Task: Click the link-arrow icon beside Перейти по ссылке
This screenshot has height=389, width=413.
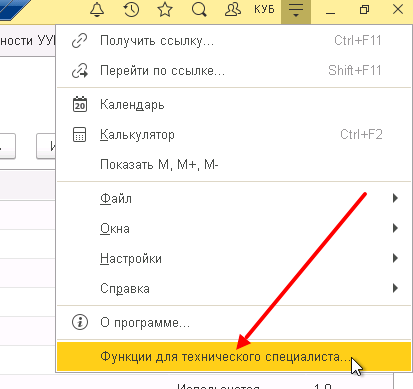Action: 80,71
